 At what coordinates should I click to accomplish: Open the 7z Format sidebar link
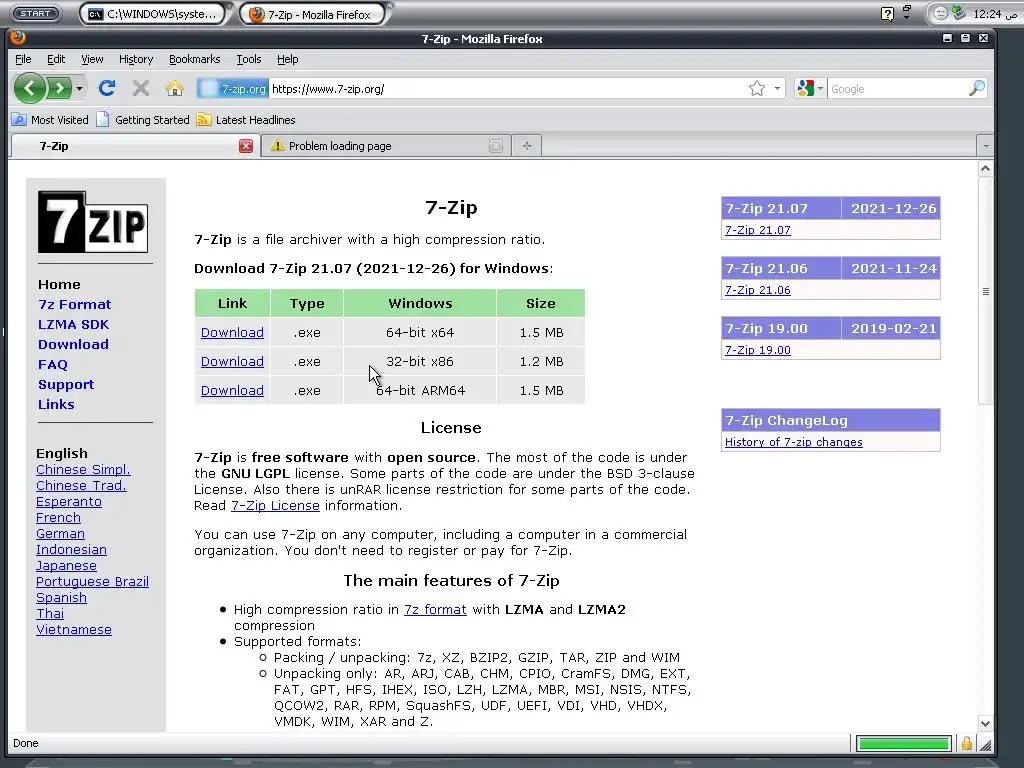click(x=74, y=304)
